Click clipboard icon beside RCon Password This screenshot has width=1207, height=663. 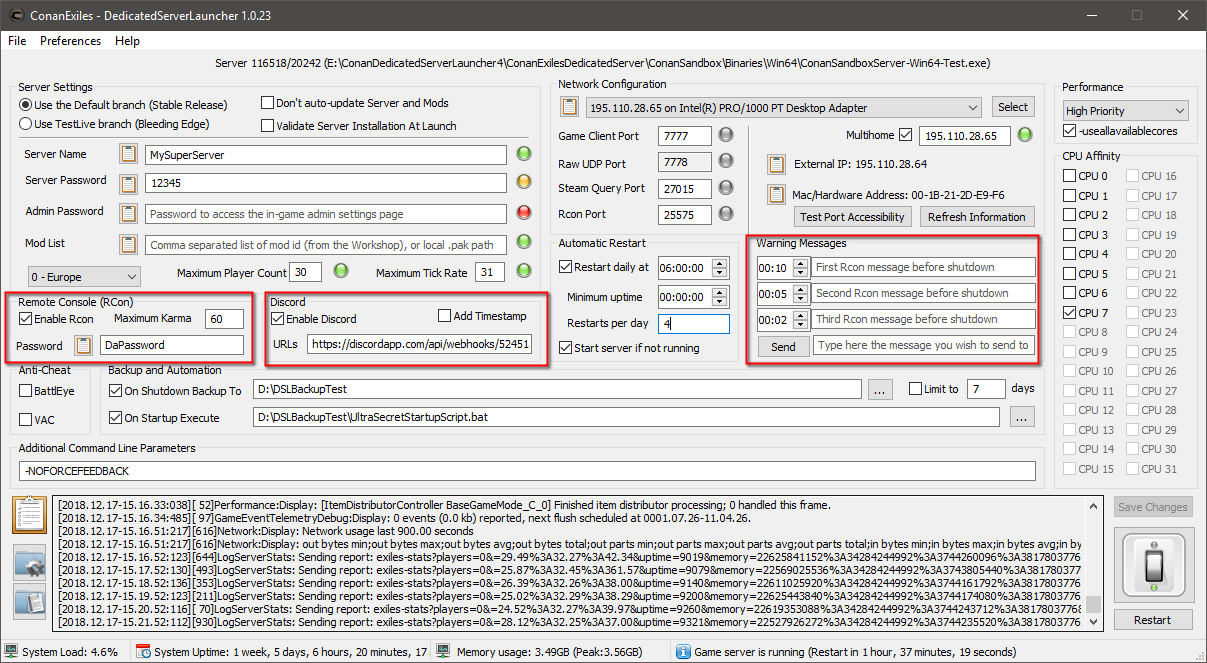(84, 345)
